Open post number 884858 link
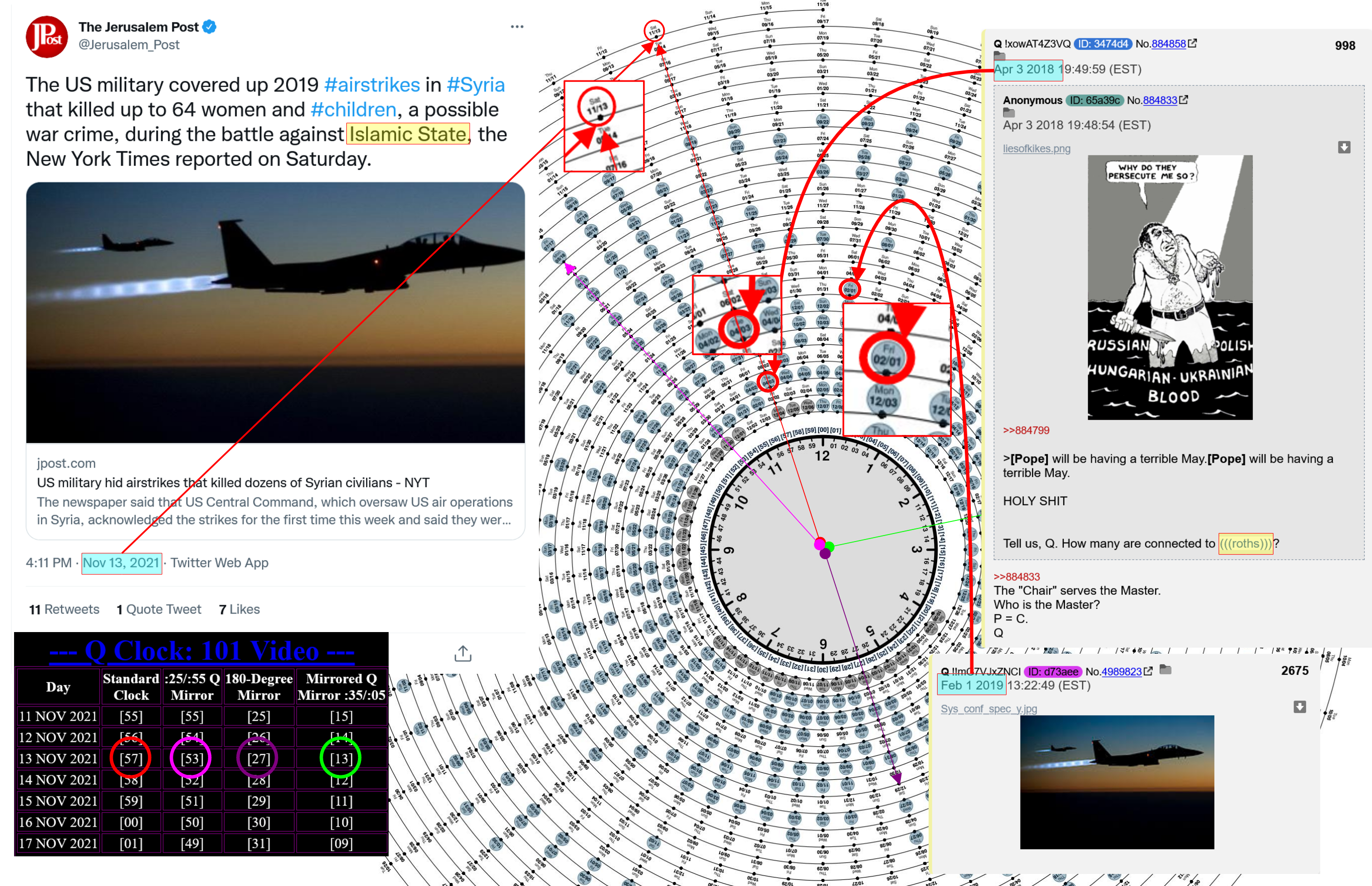The image size is (1372, 886). 1168,44
